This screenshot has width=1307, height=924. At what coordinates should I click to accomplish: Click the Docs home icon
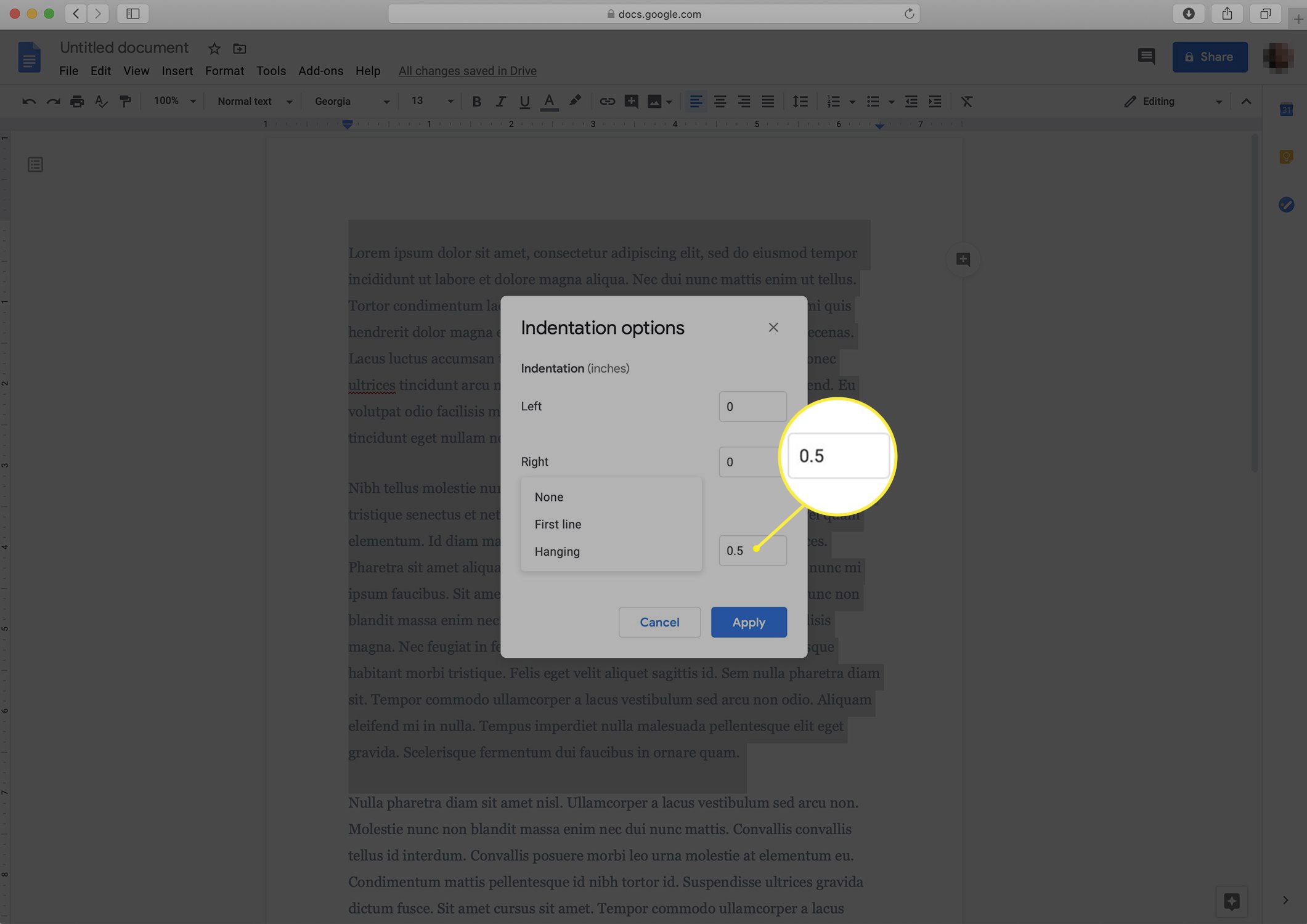pos(29,57)
